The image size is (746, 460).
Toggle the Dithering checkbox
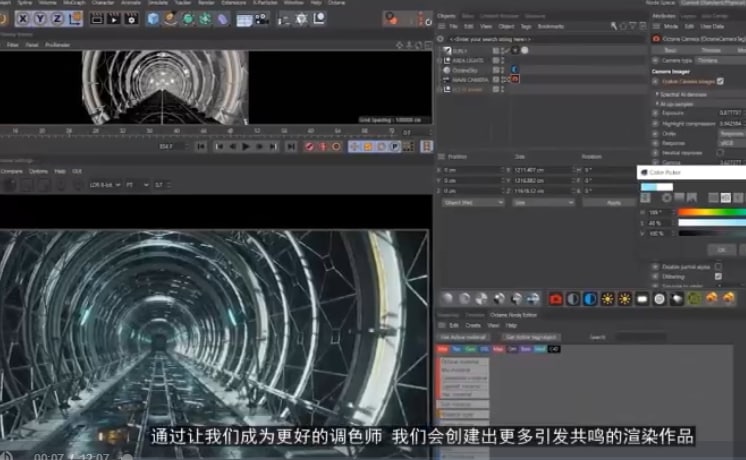point(718,276)
